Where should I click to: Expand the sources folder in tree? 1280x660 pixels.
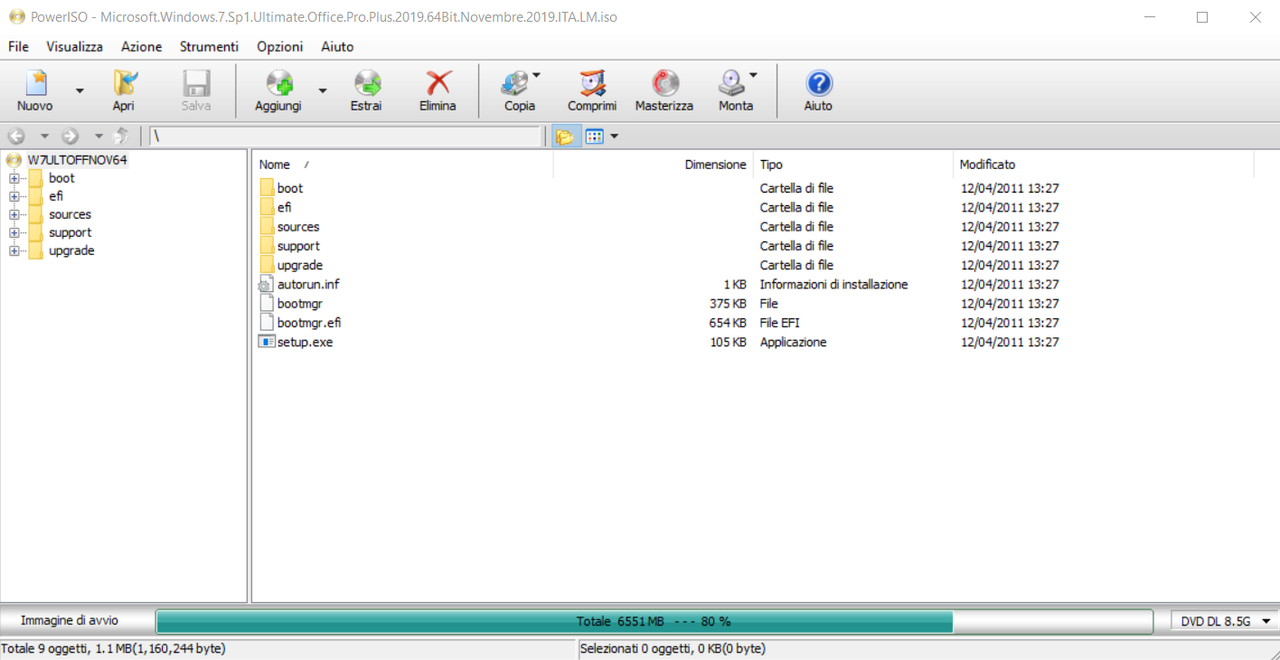[14, 214]
